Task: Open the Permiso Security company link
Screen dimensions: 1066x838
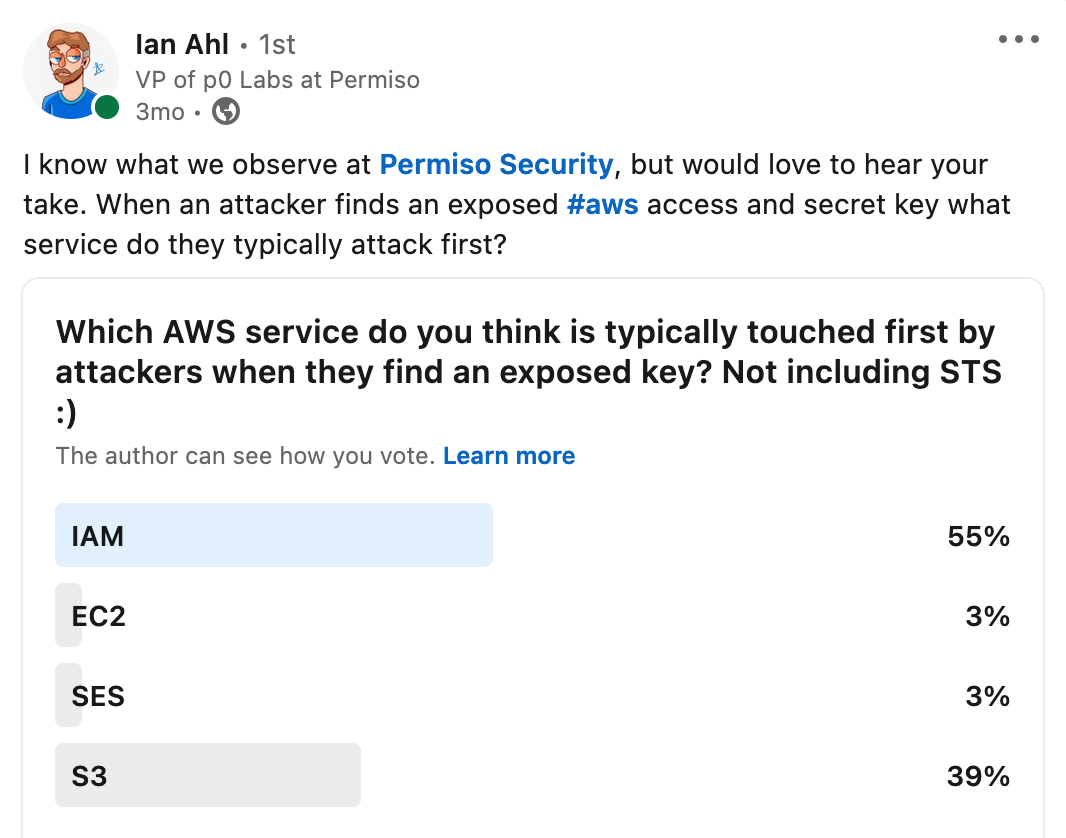Action: coord(496,164)
